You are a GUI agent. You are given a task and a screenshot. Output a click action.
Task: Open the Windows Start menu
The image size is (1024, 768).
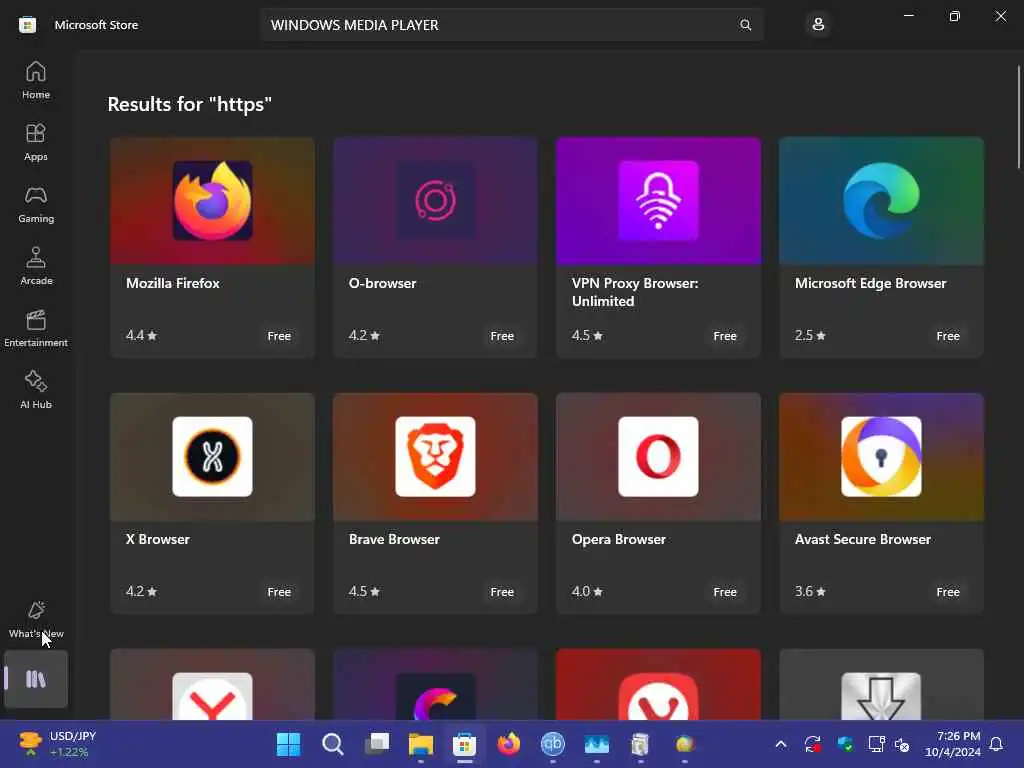[x=289, y=744]
